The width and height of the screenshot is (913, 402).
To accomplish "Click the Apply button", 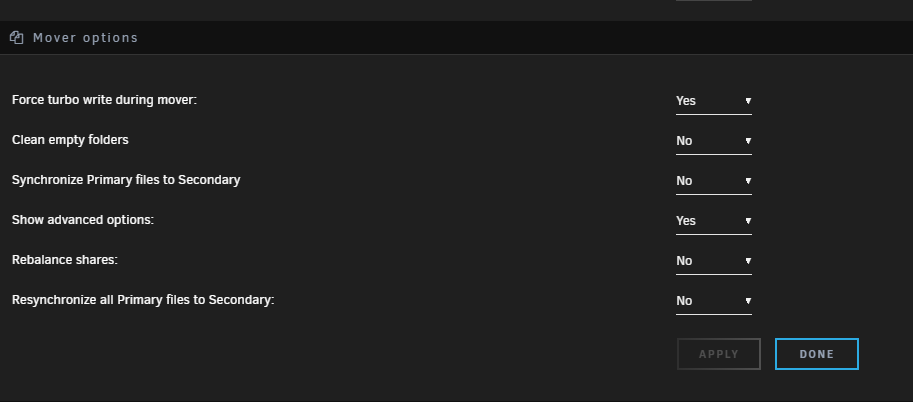I will (x=719, y=354).
